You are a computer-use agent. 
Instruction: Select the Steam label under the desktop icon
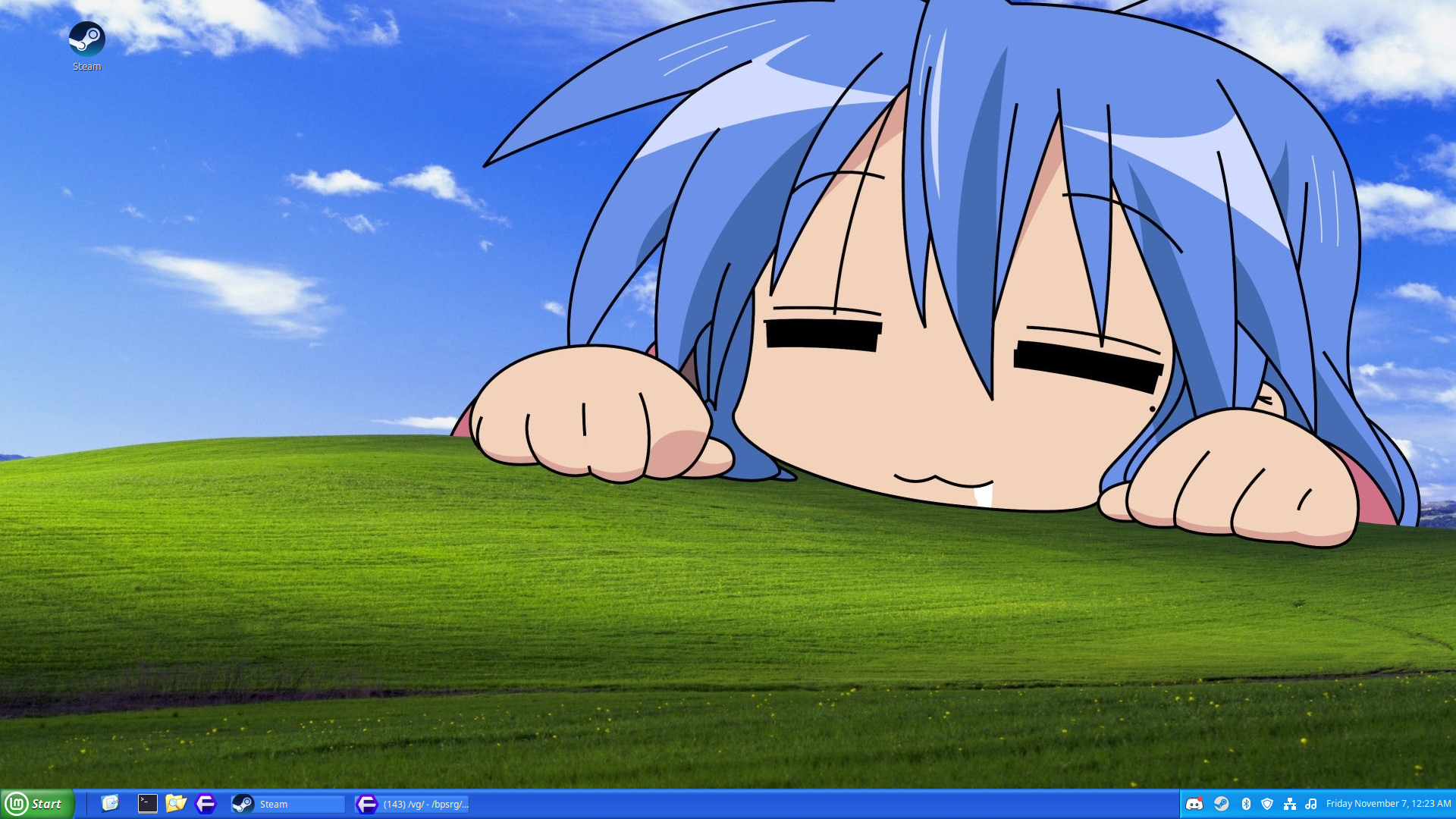click(86, 67)
